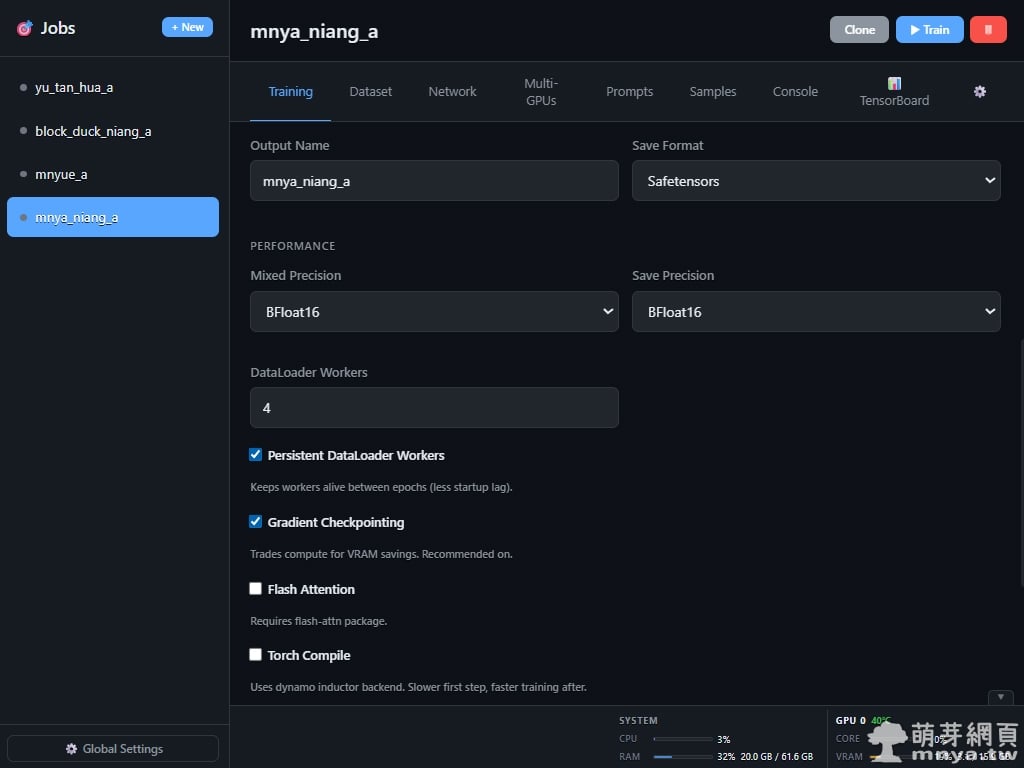The width and height of the screenshot is (1024, 768).
Task: Click the status dot beside mnyue_a
Action: (23, 174)
